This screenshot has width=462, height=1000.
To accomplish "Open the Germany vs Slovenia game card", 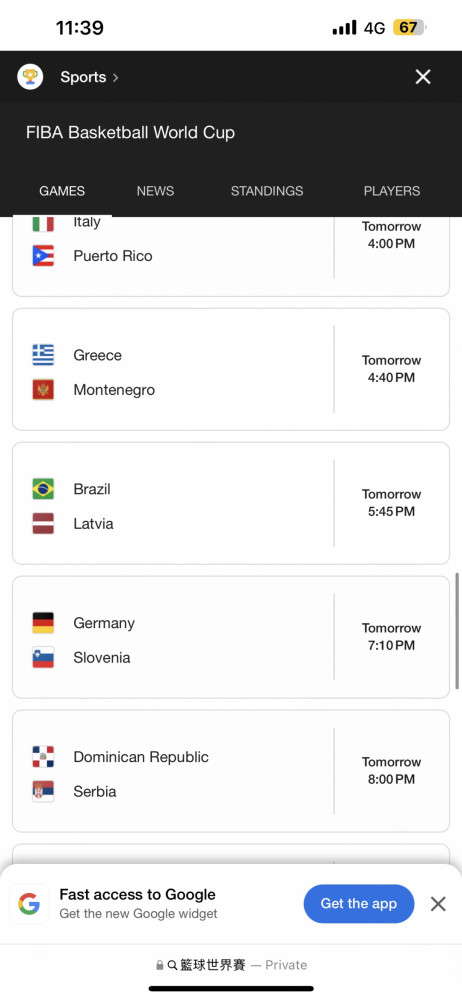I will coord(231,637).
